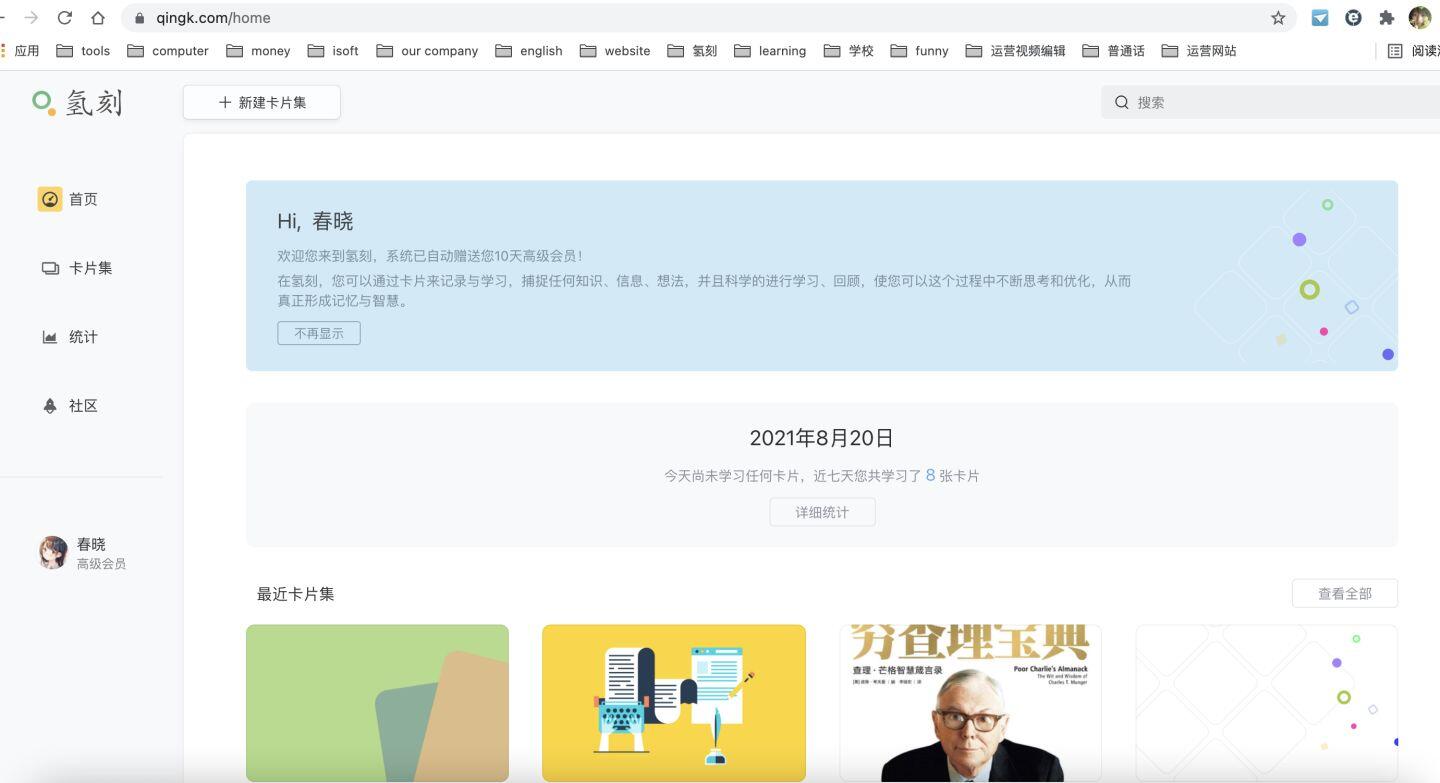Open the 卡片集 card deck icon
This screenshot has width=1440, height=783.
[50, 268]
